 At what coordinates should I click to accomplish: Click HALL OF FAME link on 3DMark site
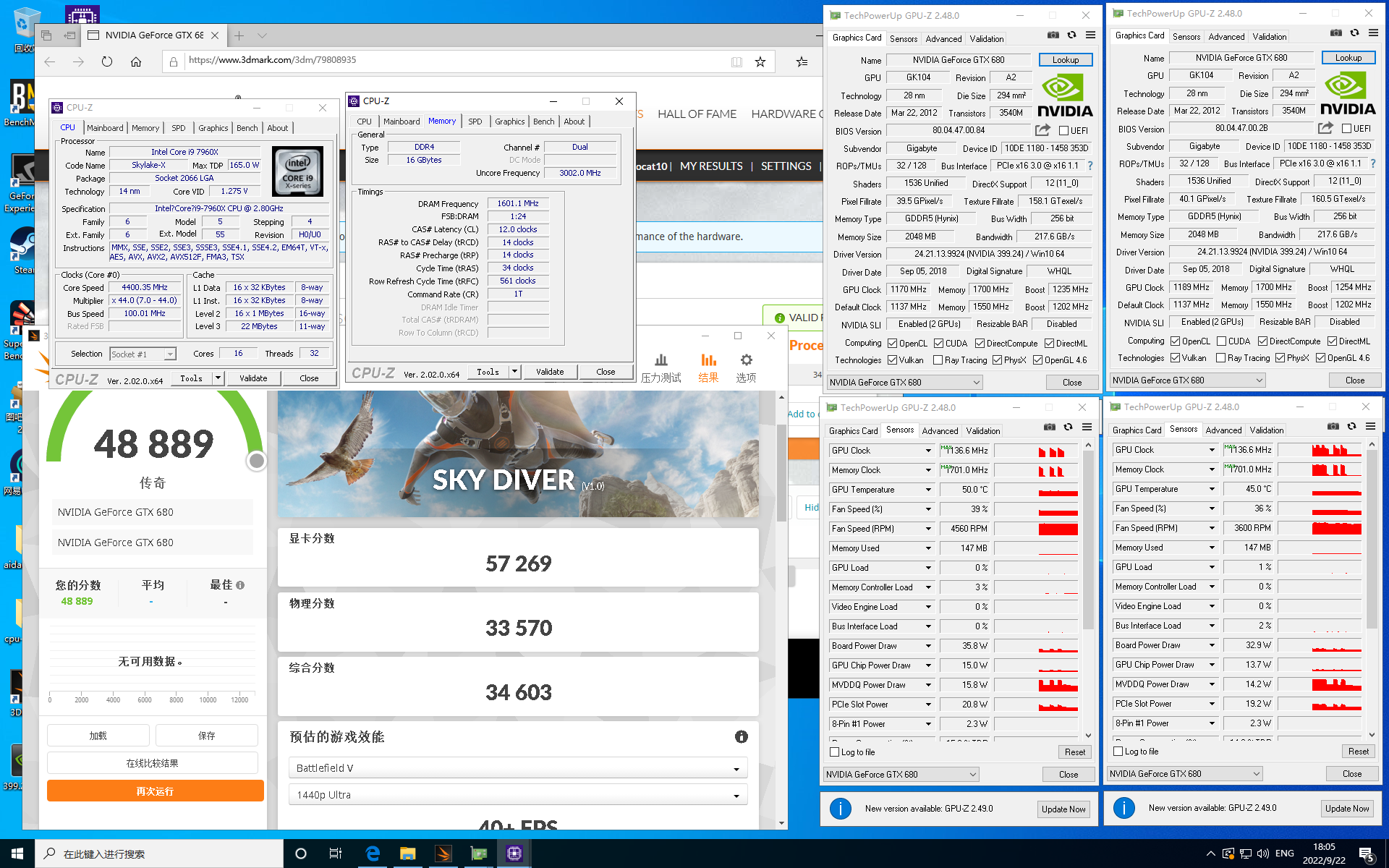tap(697, 114)
